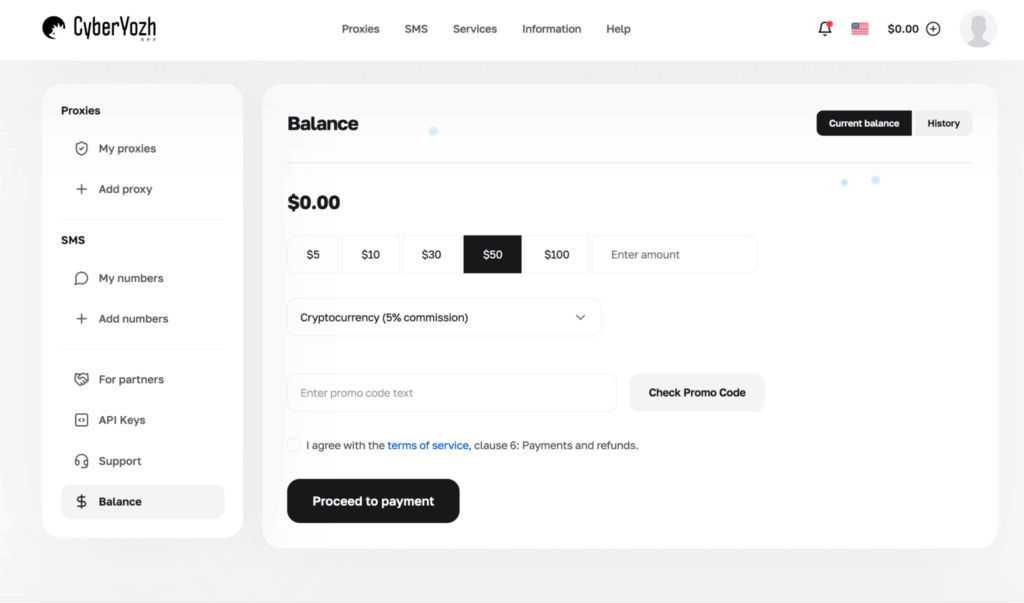The image size is (1024, 603).
Task: Click the Proceed to payment button
Action: [373, 500]
